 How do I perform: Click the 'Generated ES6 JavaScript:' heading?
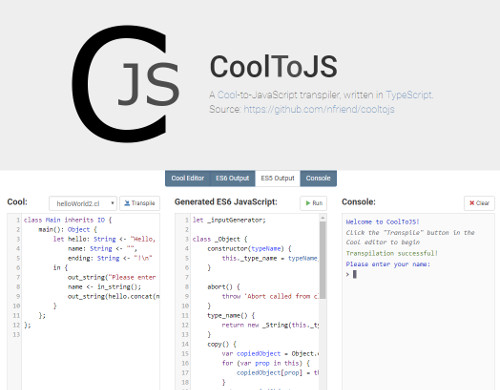click(x=226, y=202)
